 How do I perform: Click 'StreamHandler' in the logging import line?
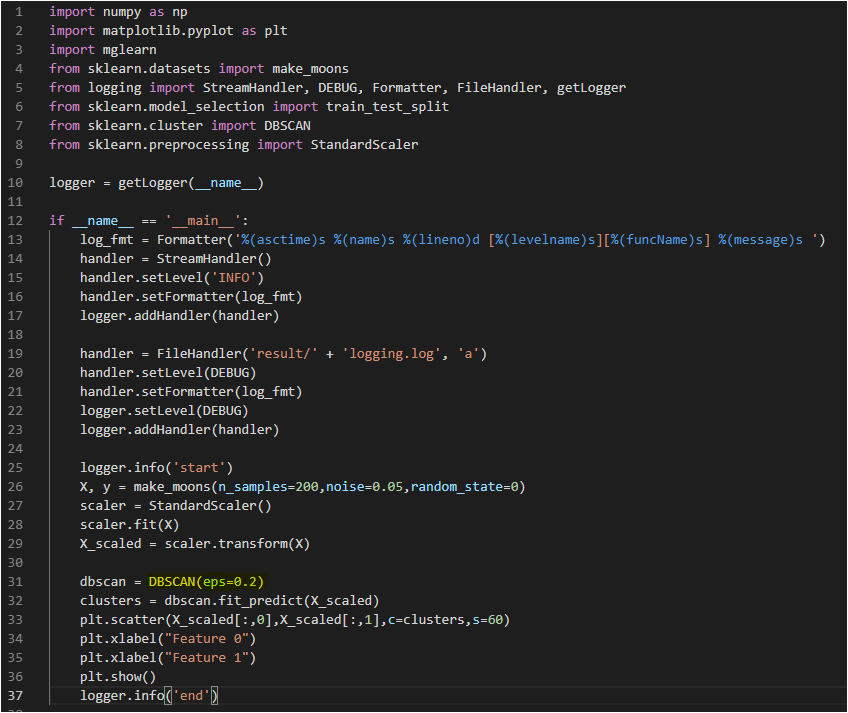tap(253, 88)
